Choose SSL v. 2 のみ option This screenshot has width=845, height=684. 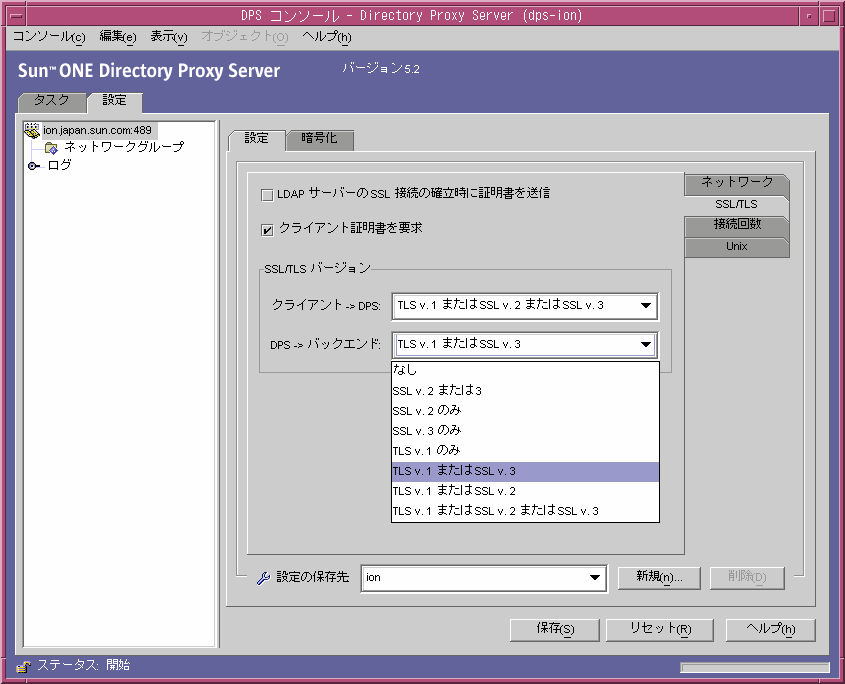tap(525, 411)
